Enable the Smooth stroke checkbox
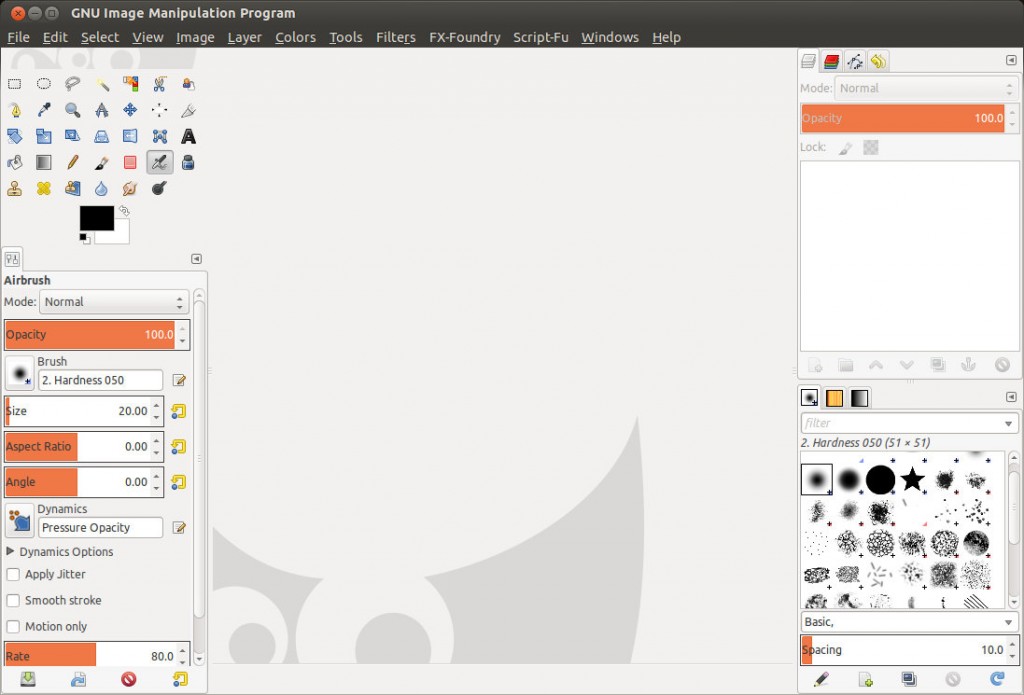Viewport: 1024px width, 695px height. coord(13,600)
